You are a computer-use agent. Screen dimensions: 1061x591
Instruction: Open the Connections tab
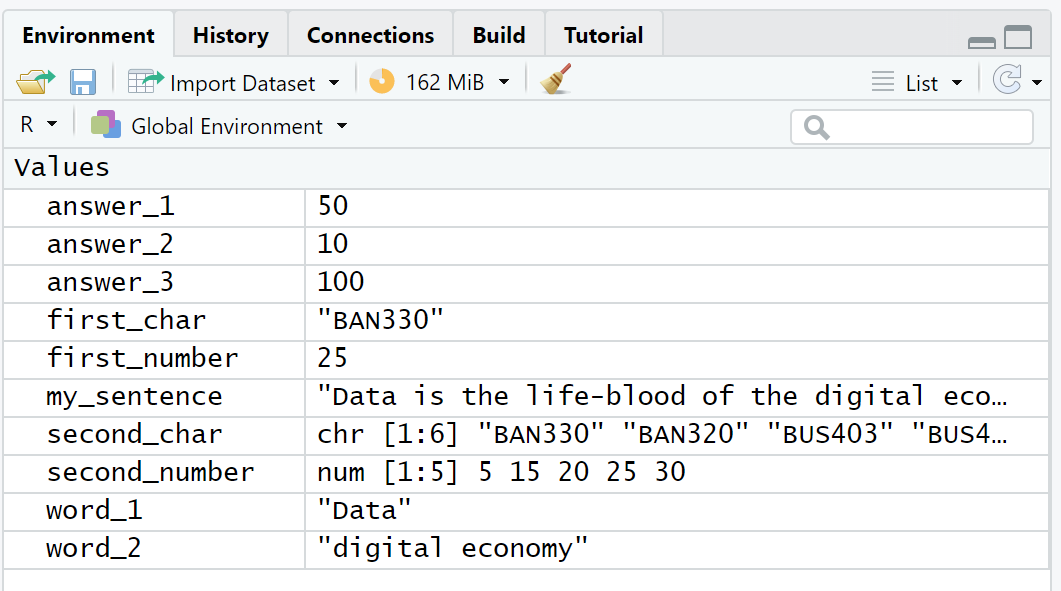pos(370,36)
